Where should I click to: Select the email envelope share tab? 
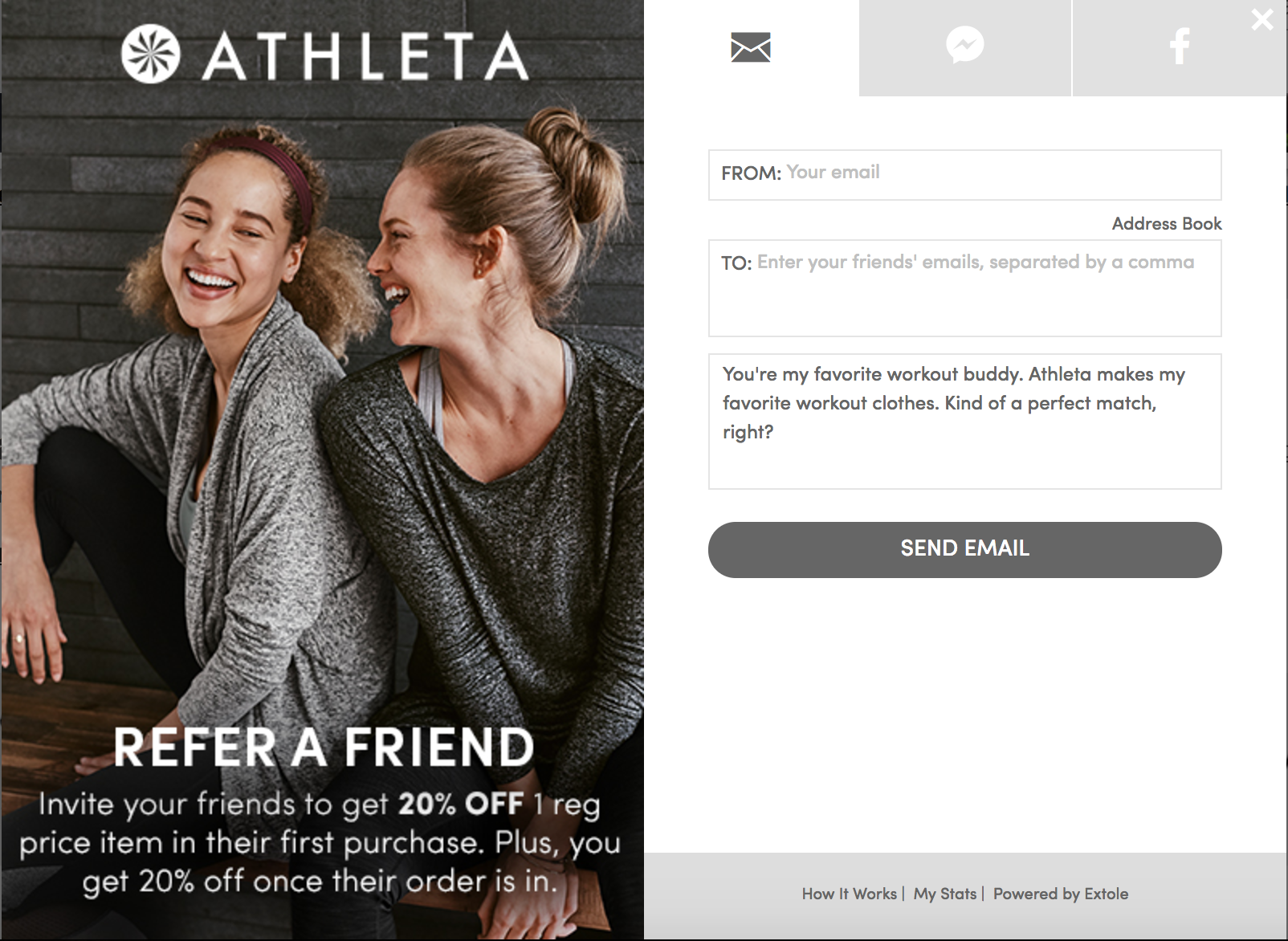751,48
